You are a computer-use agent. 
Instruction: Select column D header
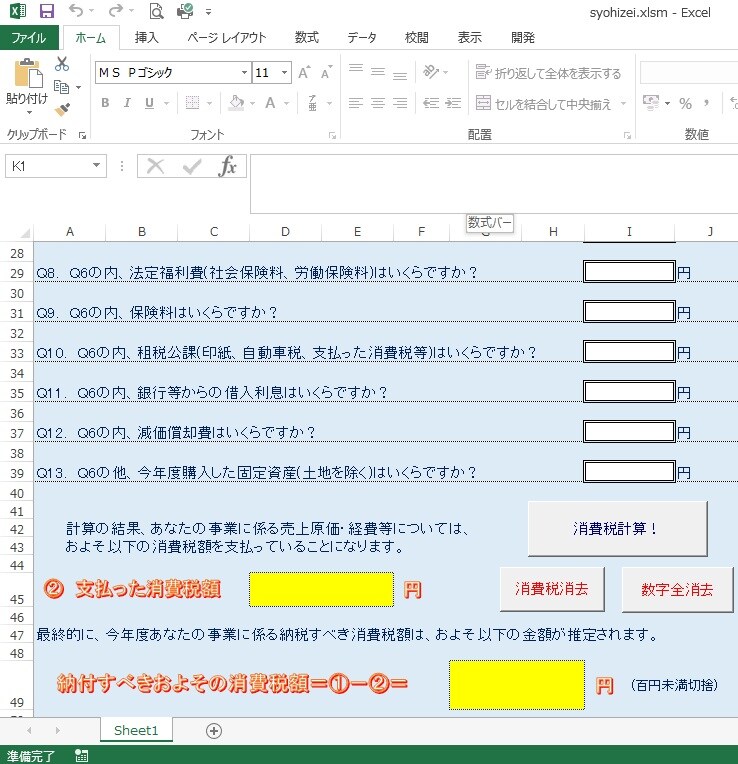[x=285, y=231]
